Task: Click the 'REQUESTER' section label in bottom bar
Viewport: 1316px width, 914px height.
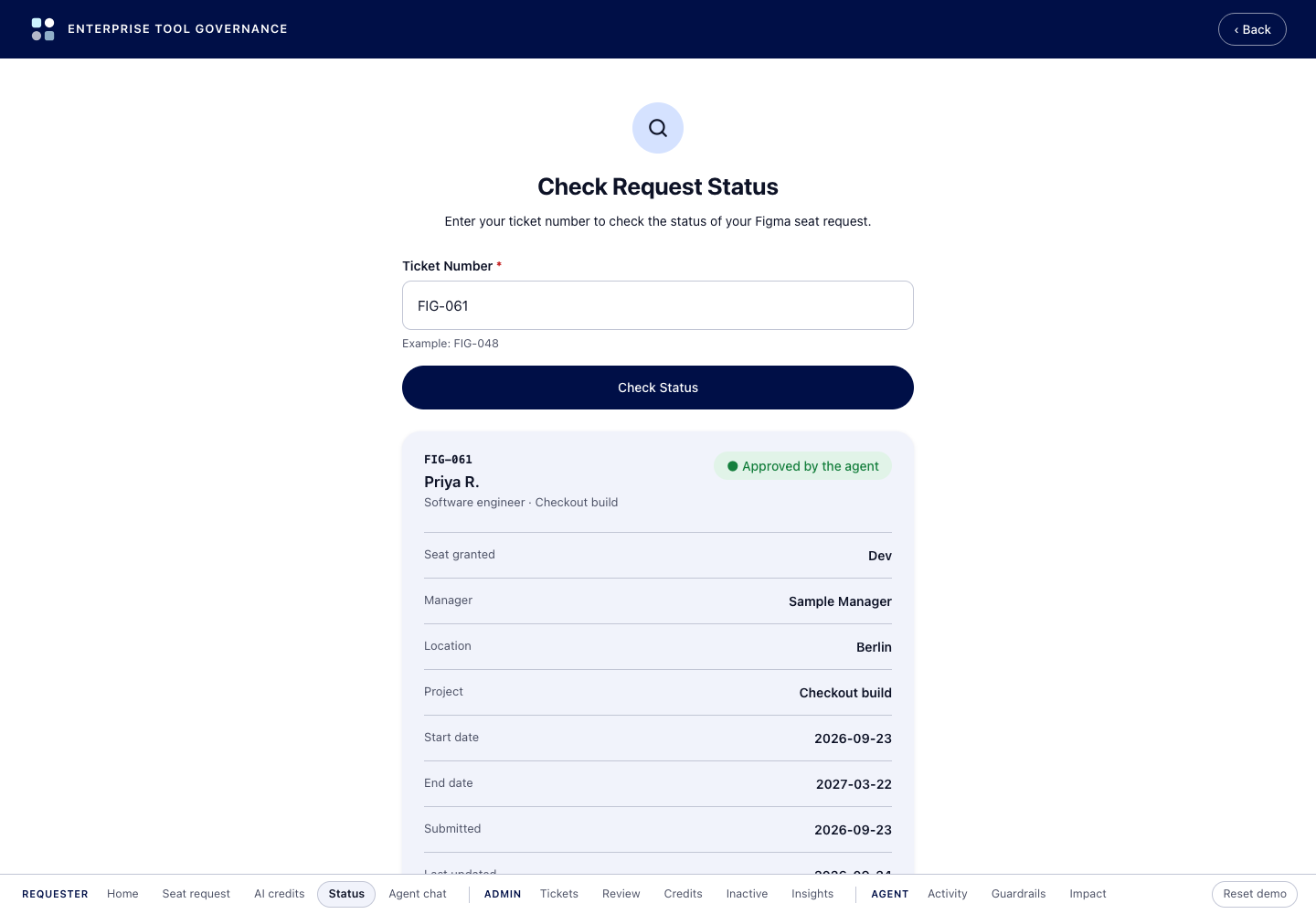Action: [x=55, y=894]
